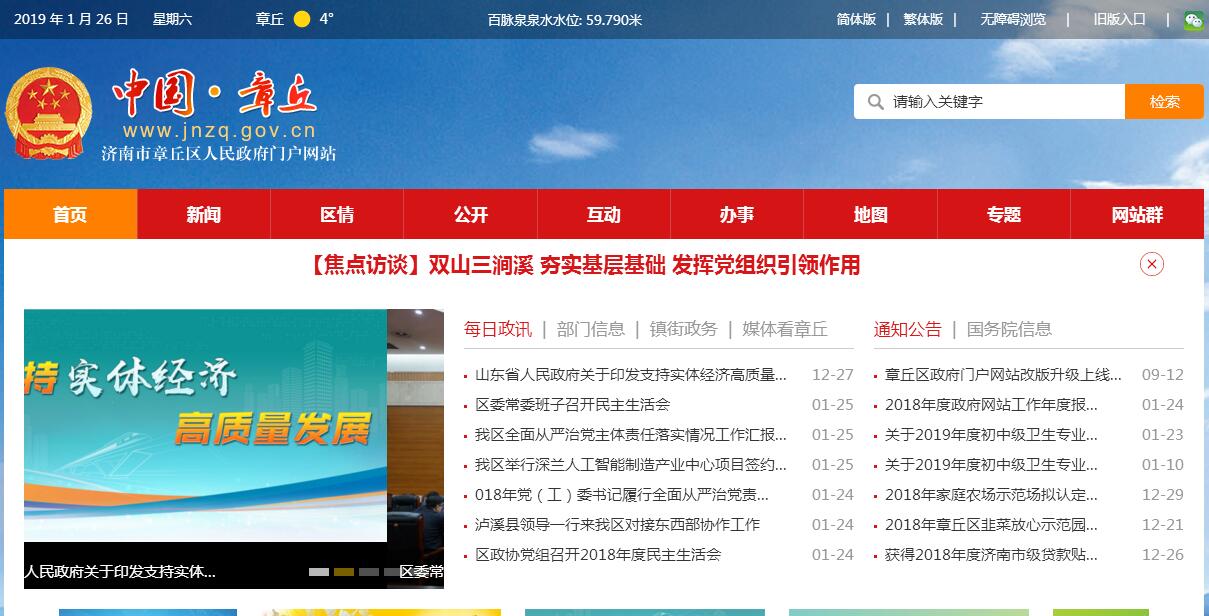
Task: Switch to the 国务院信息 tab
Action: coord(1009,329)
